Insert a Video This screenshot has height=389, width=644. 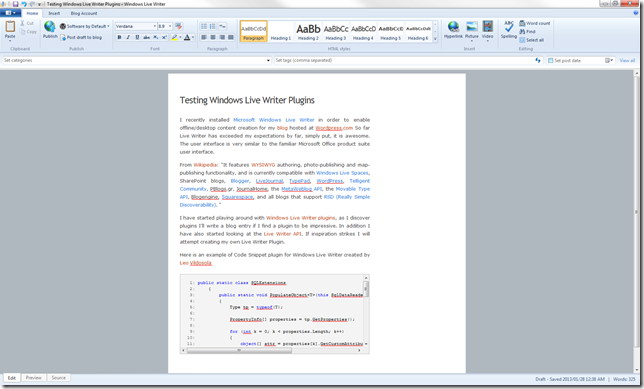[x=488, y=30]
